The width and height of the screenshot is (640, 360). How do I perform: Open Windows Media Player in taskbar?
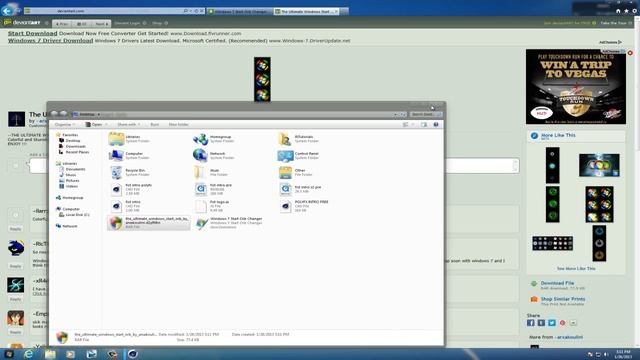pos(71,354)
